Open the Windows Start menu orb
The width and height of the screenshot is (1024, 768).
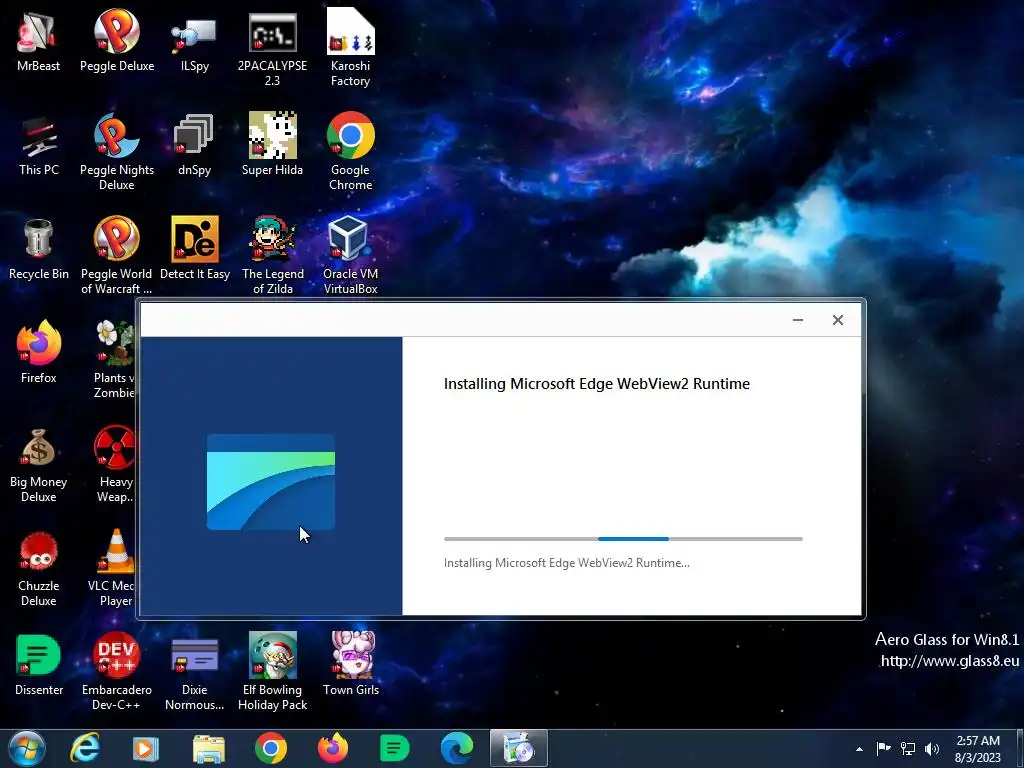pyautogui.click(x=26, y=748)
